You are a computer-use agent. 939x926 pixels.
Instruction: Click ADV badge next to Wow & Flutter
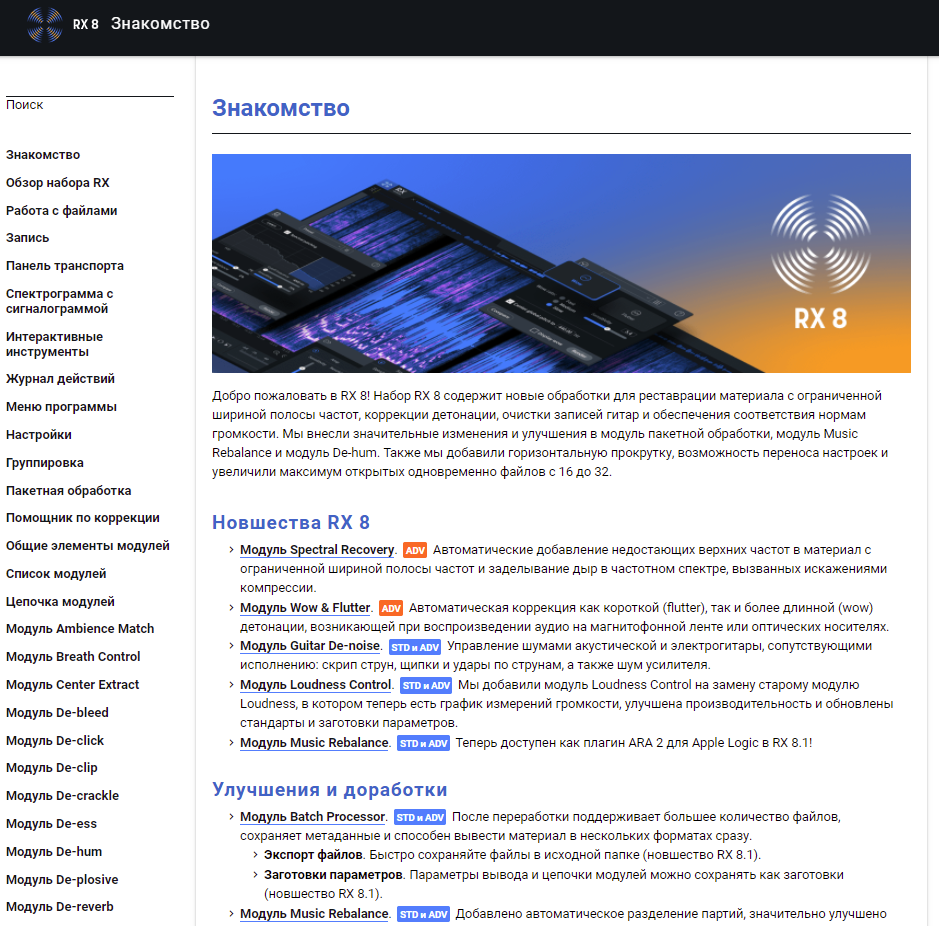click(x=391, y=609)
